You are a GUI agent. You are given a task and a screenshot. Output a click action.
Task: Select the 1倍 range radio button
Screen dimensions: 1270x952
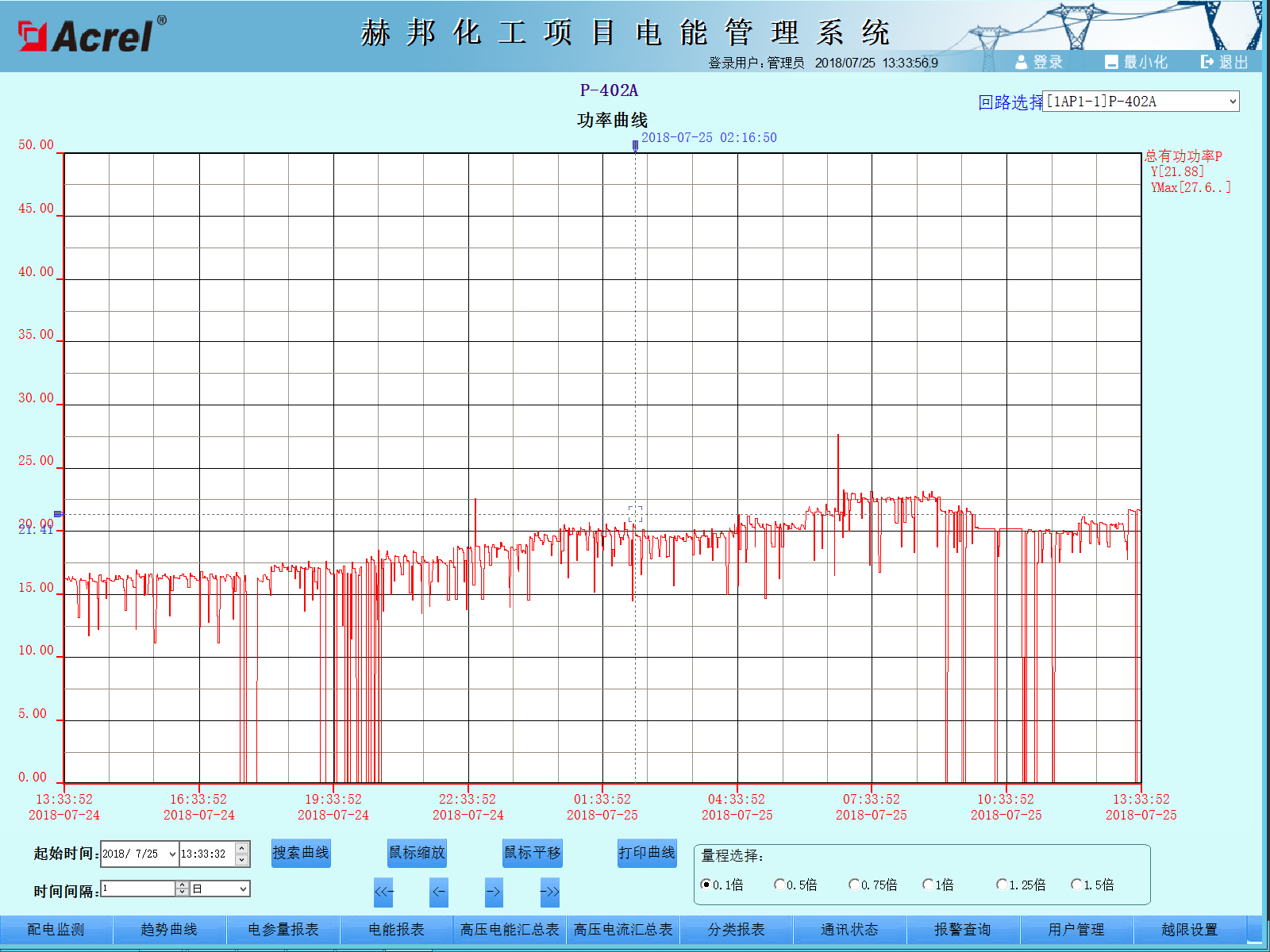point(928,885)
